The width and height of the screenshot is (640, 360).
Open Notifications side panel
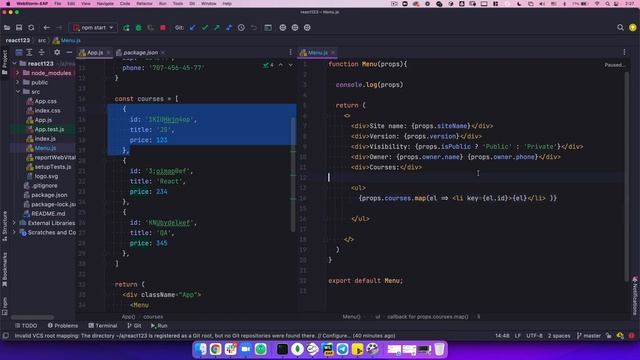[635, 296]
